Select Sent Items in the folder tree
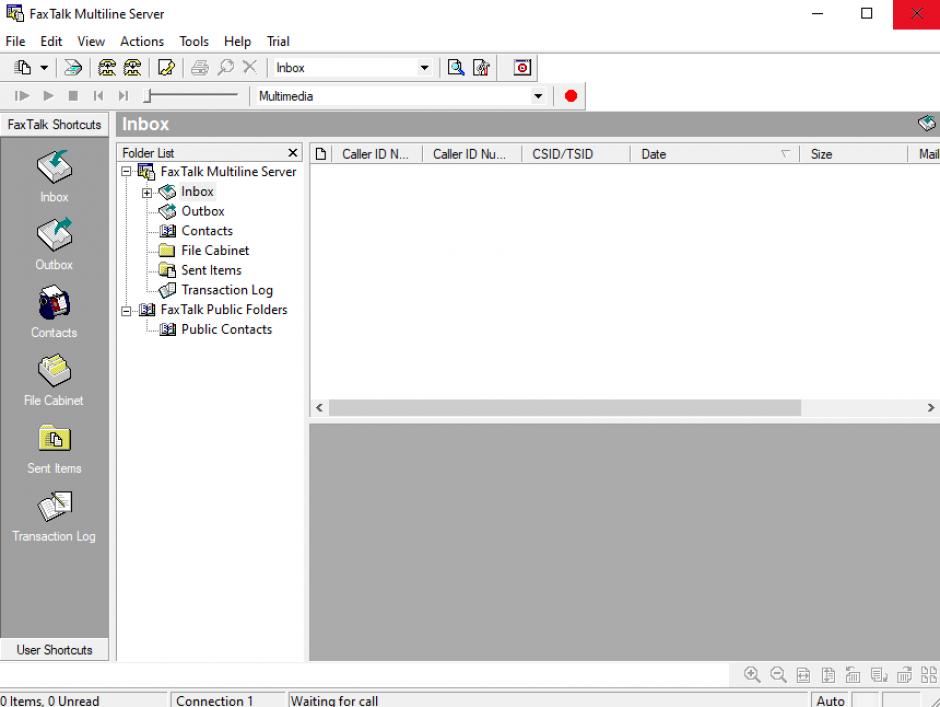This screenshot has width=940, height=707. tap(211, 270)
